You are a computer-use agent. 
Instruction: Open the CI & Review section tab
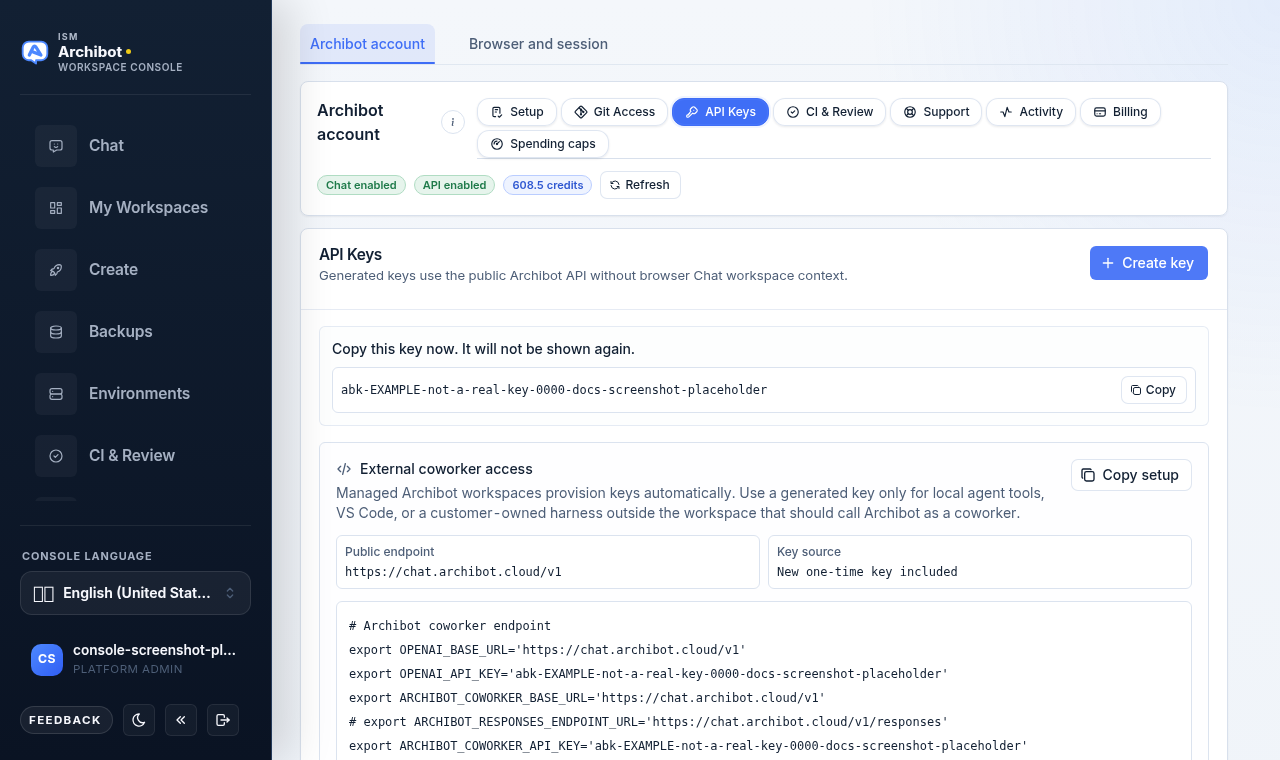click(829, 112)
